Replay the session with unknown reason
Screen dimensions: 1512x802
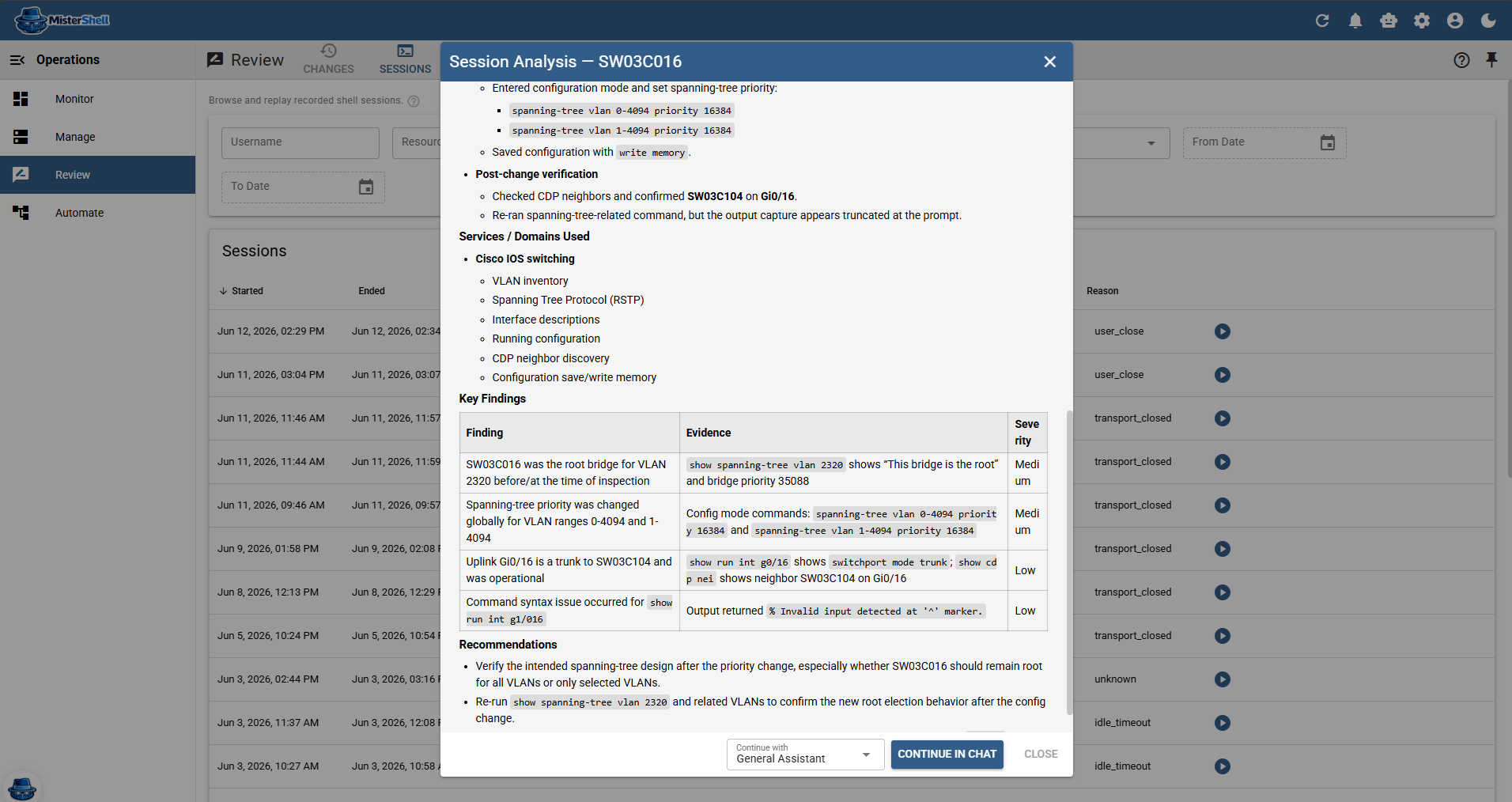(x=1223, y=679)
